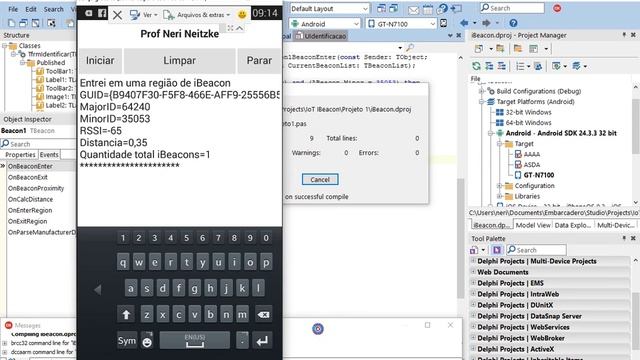Open the File menu
640x360 pixels.
(x=13, y=9)
